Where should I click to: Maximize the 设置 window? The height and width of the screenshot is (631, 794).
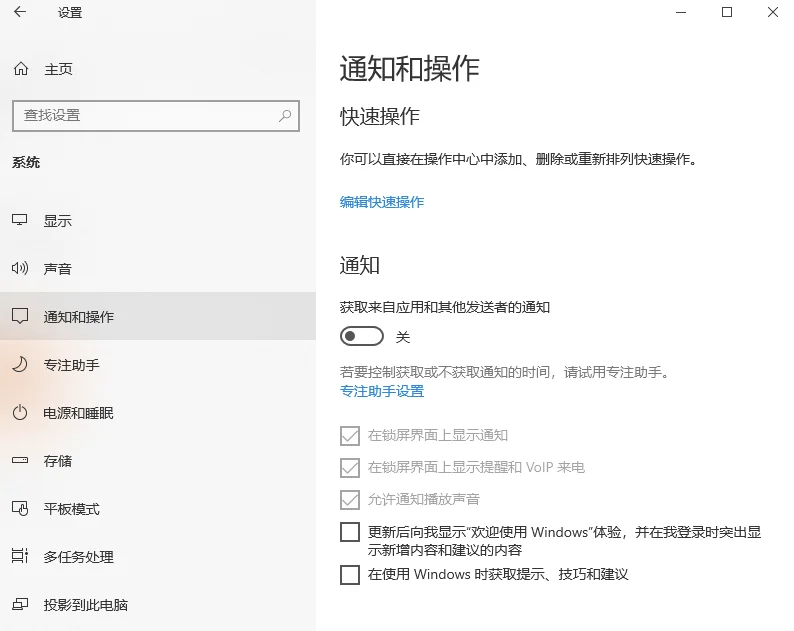727,12
